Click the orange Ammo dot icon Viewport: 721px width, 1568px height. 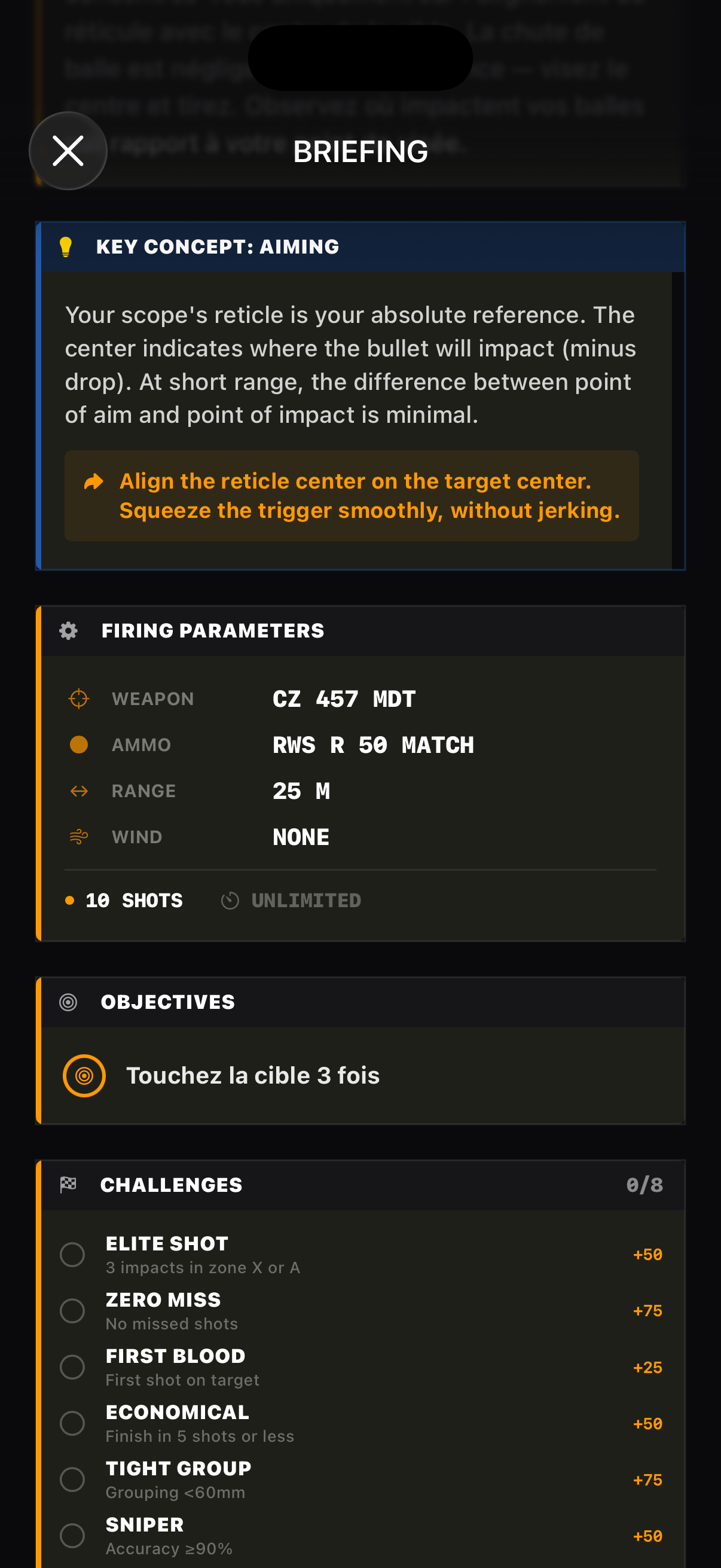pos(78,745)
